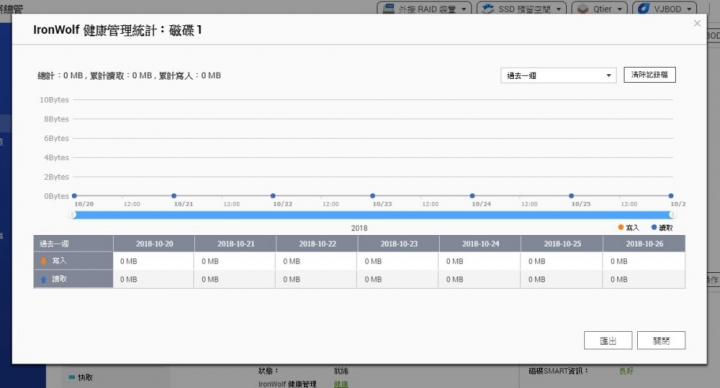
Task: Click the 健康 link in background window
Action: 341,384
